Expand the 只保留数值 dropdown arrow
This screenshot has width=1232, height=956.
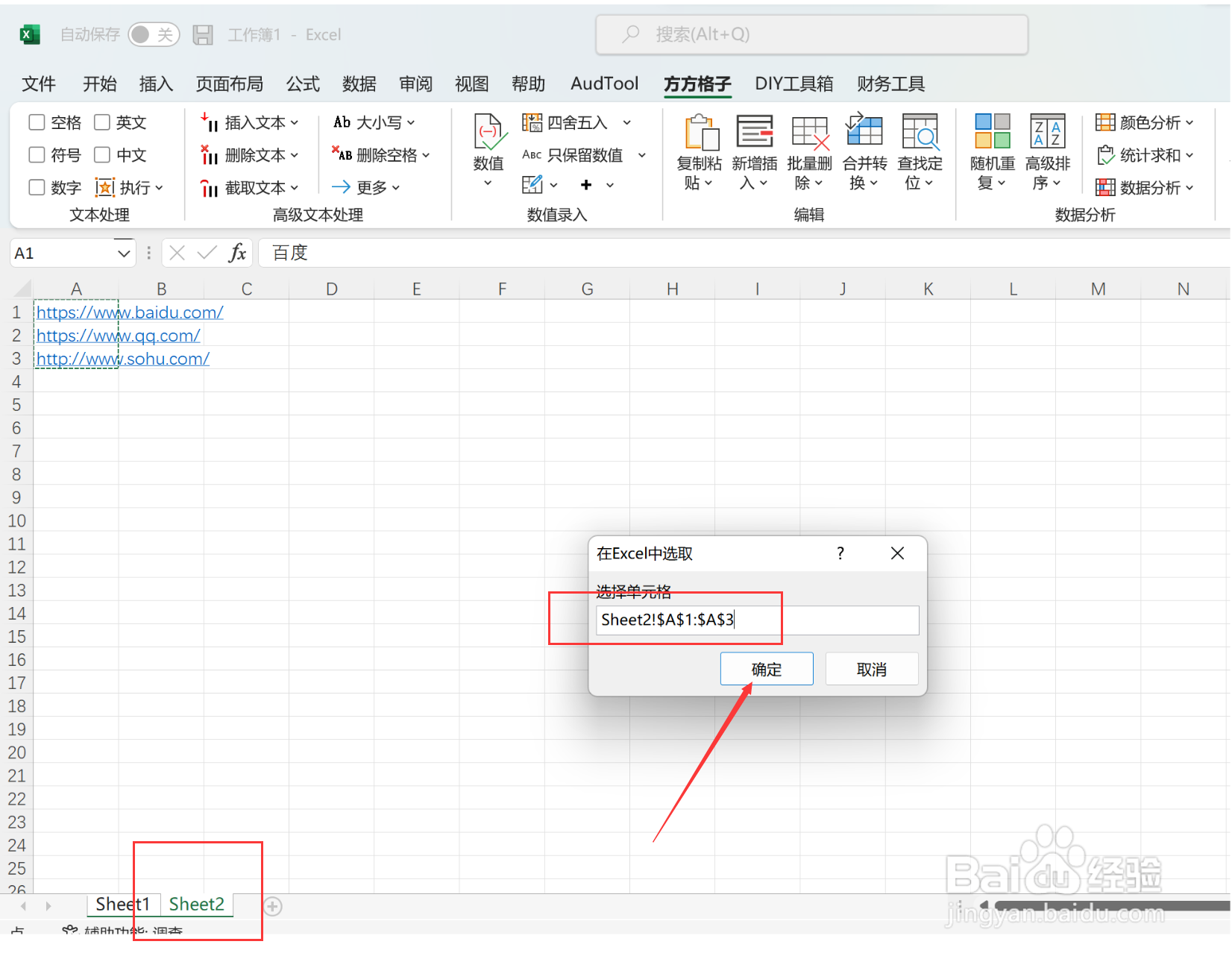pyautogui.click(x=642, y=155)
